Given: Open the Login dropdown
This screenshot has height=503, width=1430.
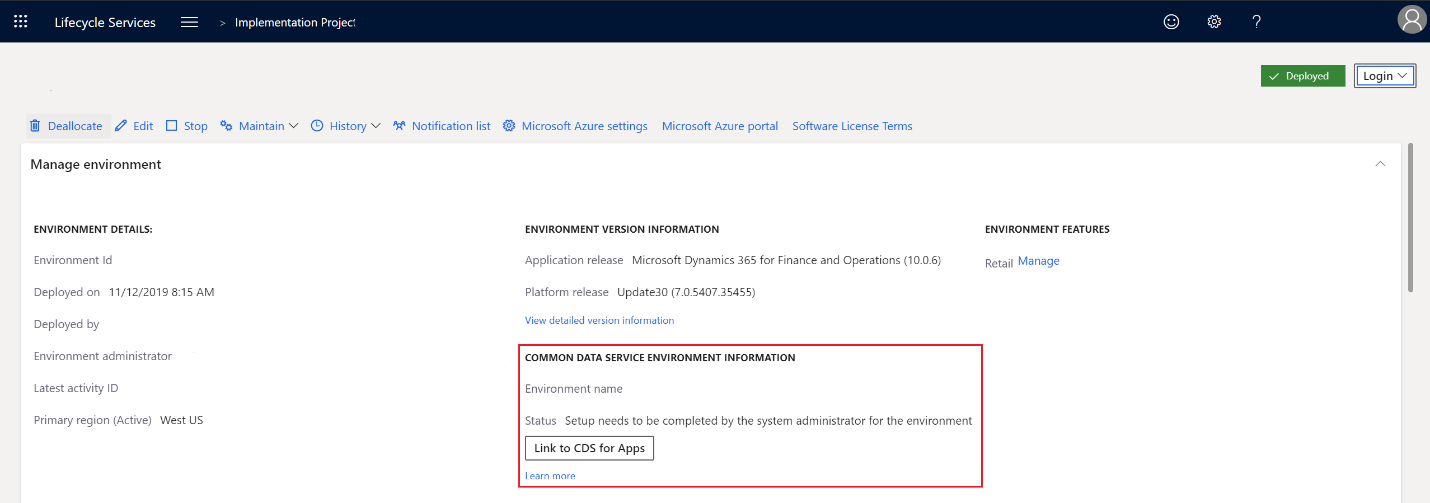Looking at the screenshot, I should coord(1385,76).
